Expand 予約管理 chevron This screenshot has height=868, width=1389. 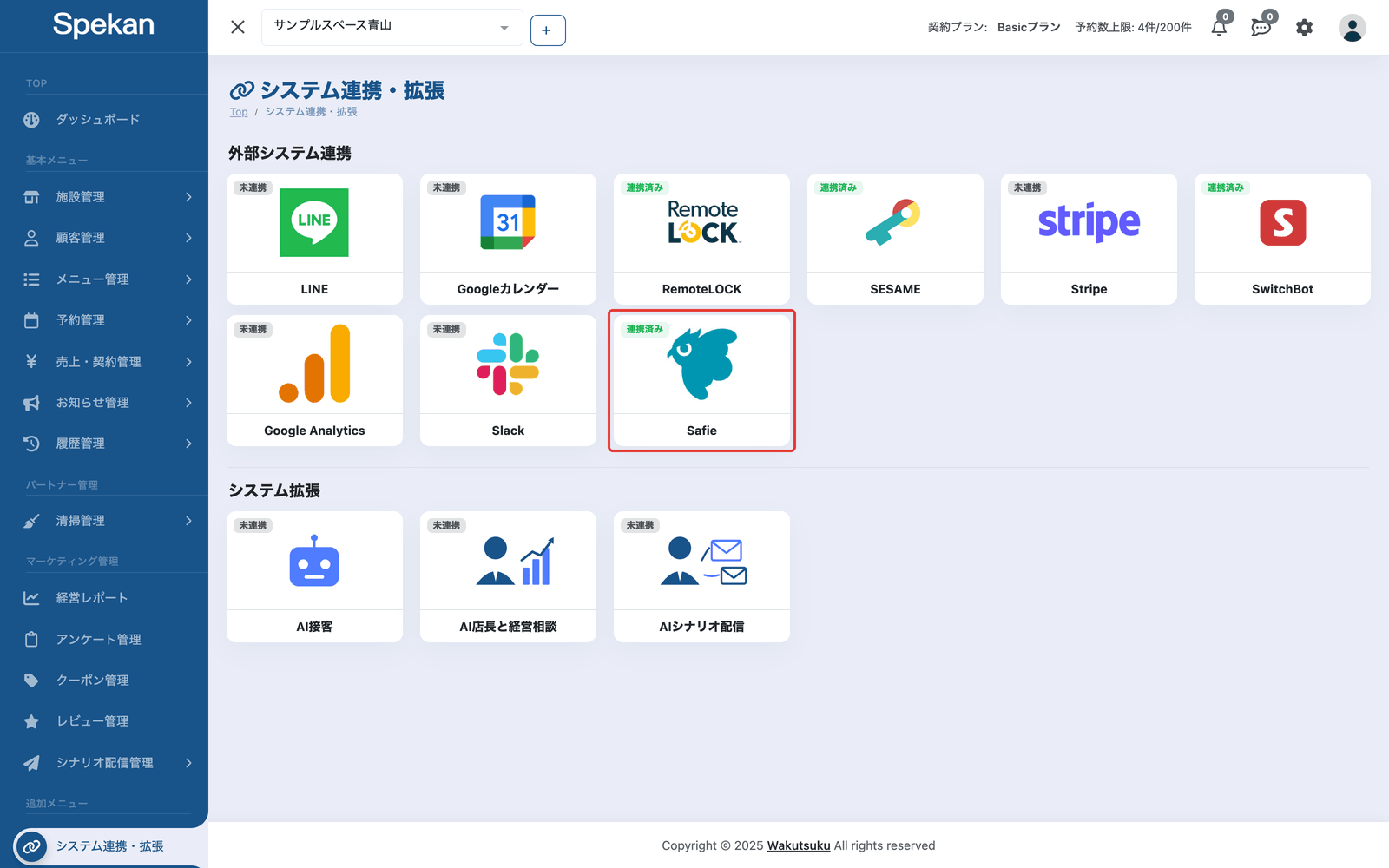tap(188, 320)
